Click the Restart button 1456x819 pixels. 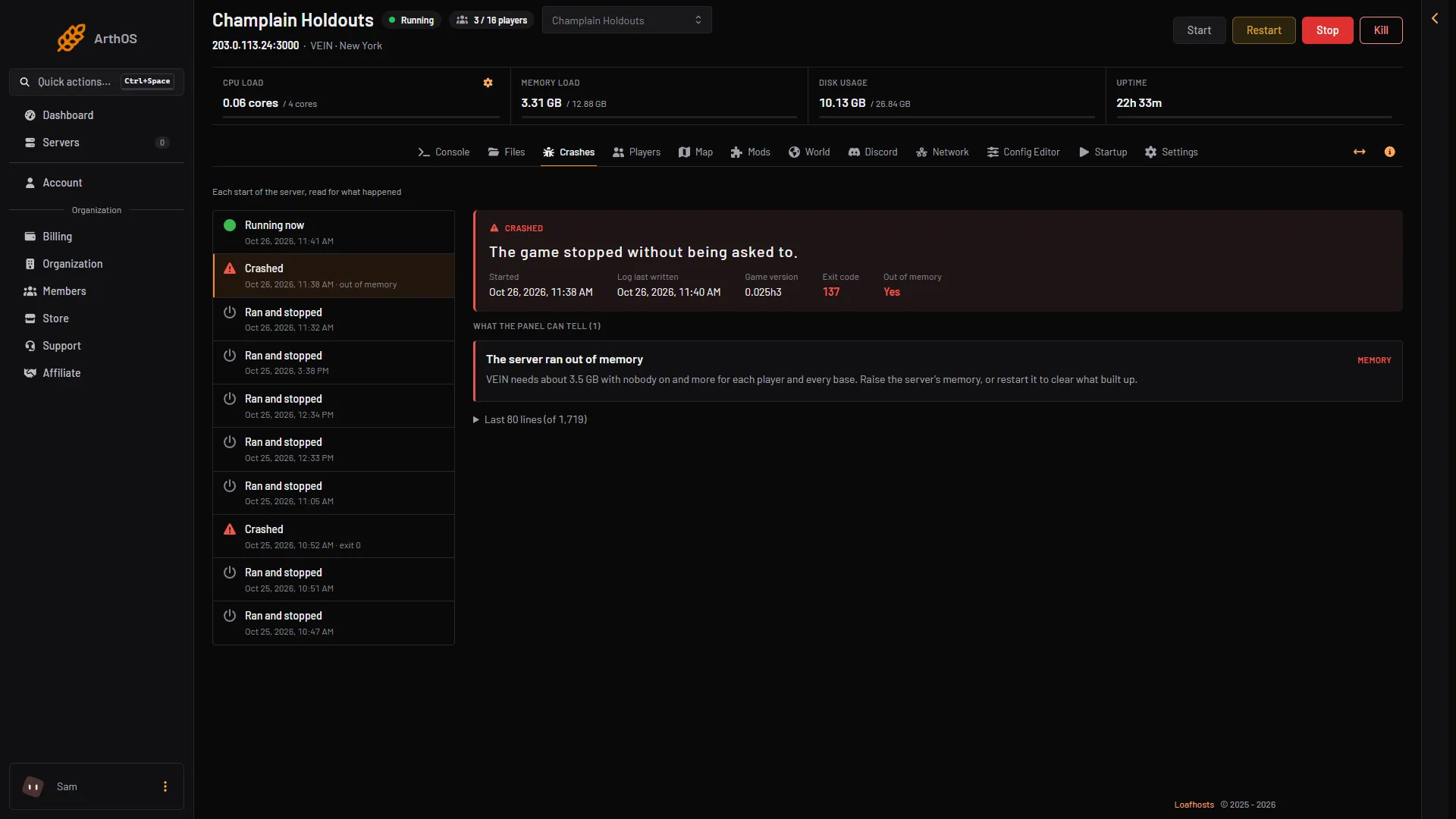click(1263, 30)
